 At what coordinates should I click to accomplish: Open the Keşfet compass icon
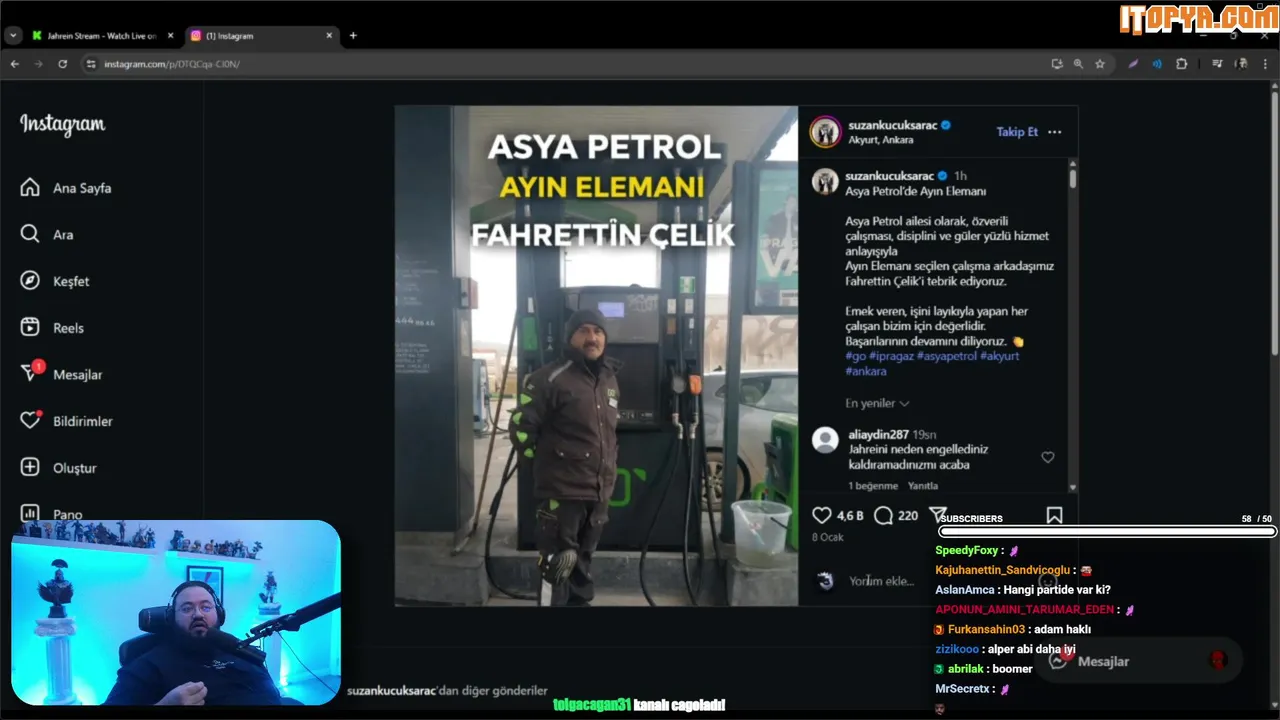[30, 281]
